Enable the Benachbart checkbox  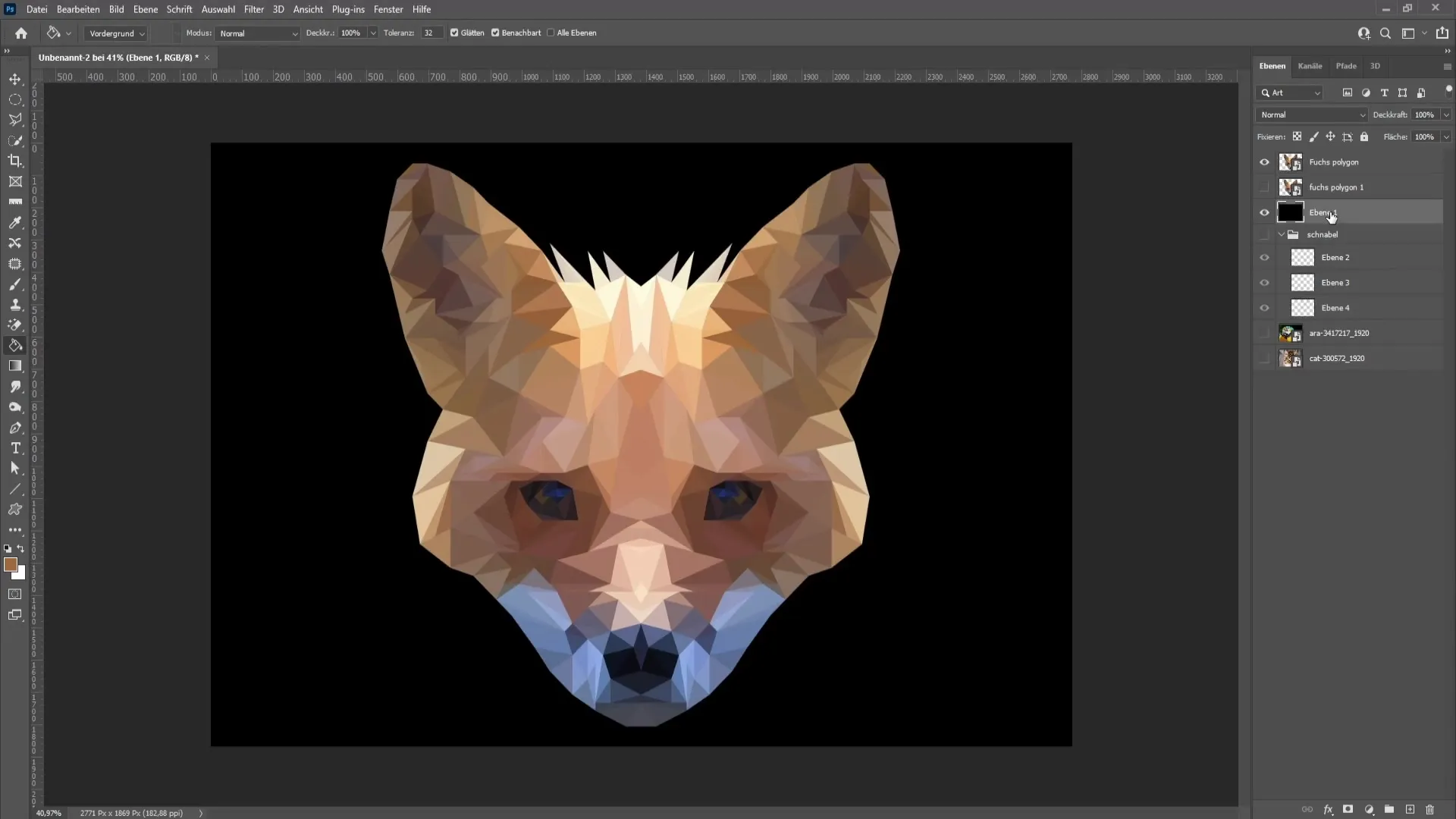pos(497,32)
